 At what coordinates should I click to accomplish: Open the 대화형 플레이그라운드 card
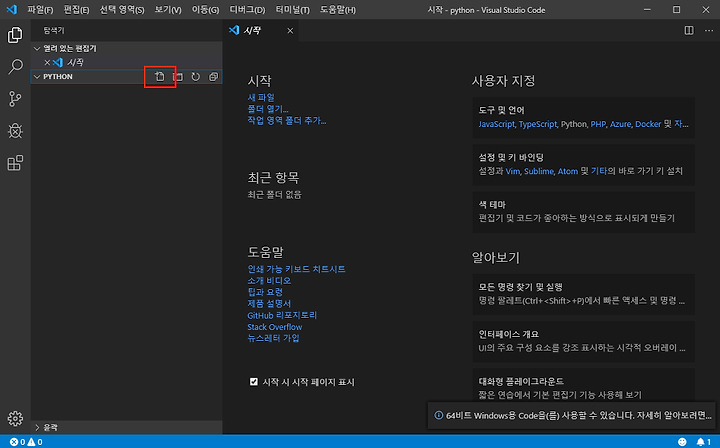(583, 385)
